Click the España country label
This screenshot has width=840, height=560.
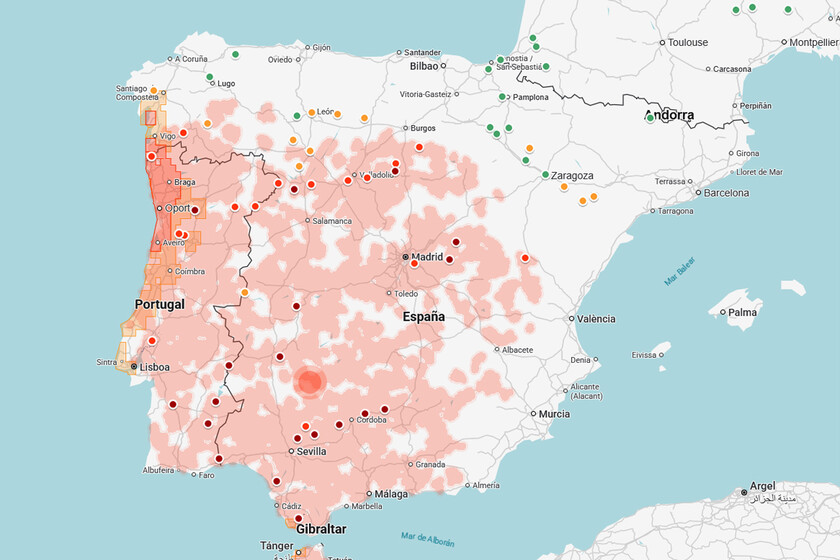point(423,316)
